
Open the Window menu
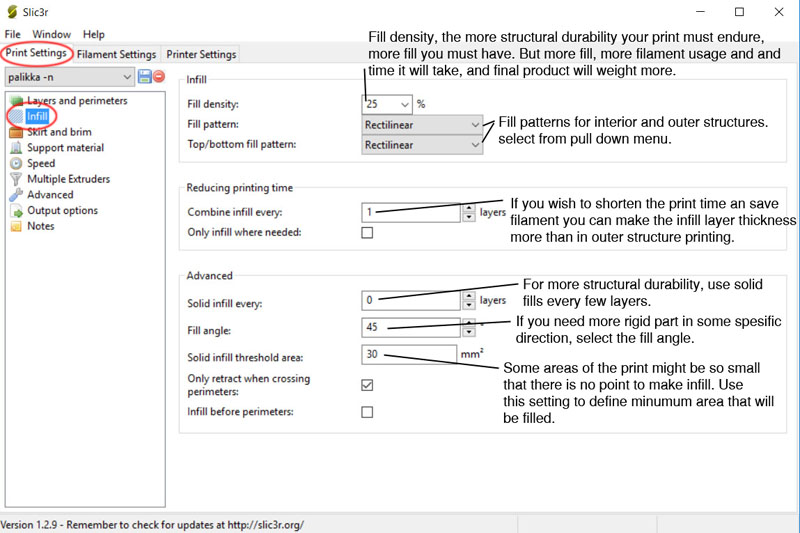click(52, 34)
